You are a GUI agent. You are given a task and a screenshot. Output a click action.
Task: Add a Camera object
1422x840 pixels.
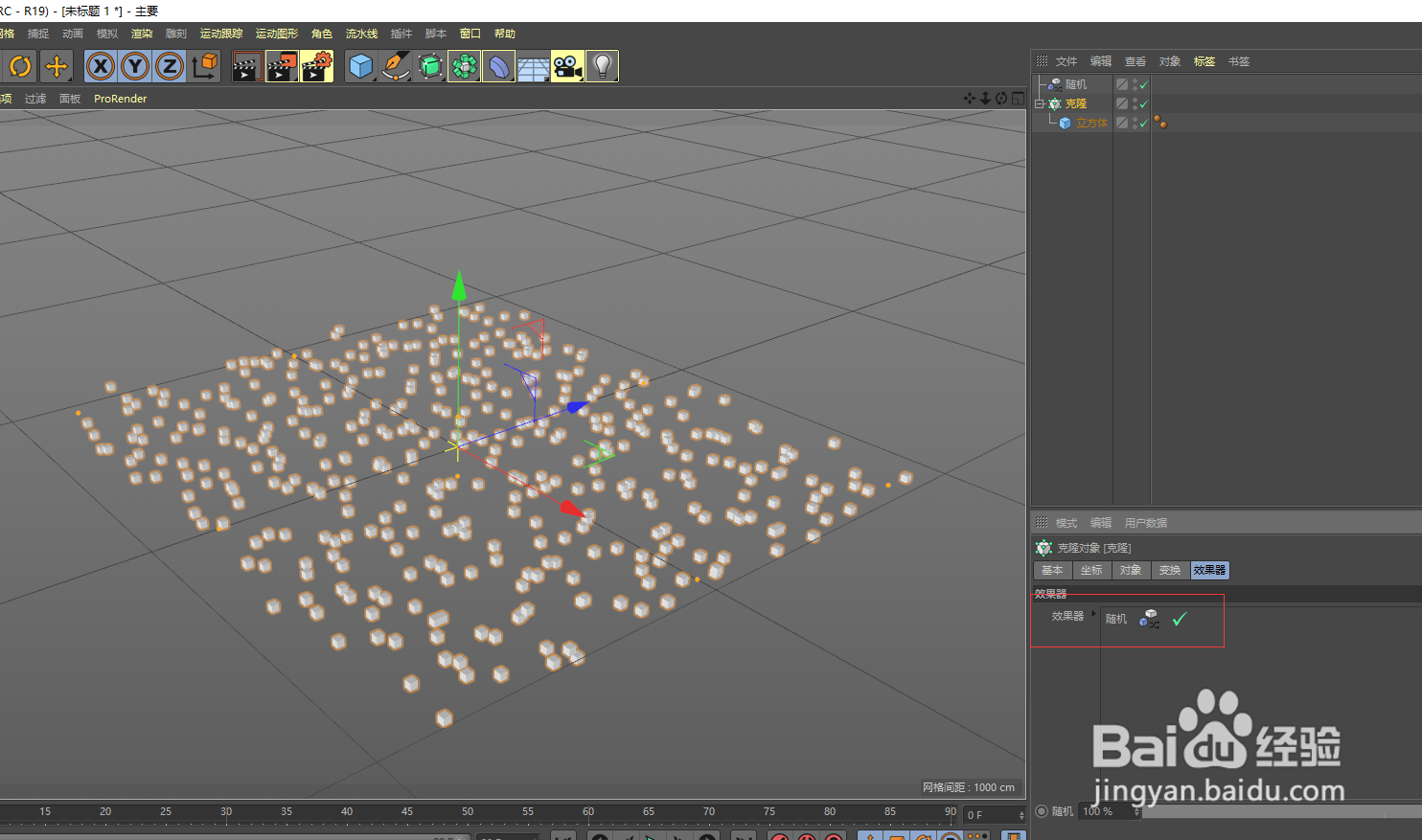click(x=567, y=66)
